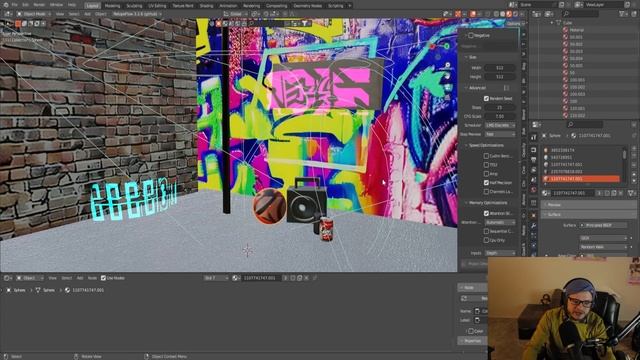
Task: Open the Modifiers wrench properties tab
Action: 533,225
